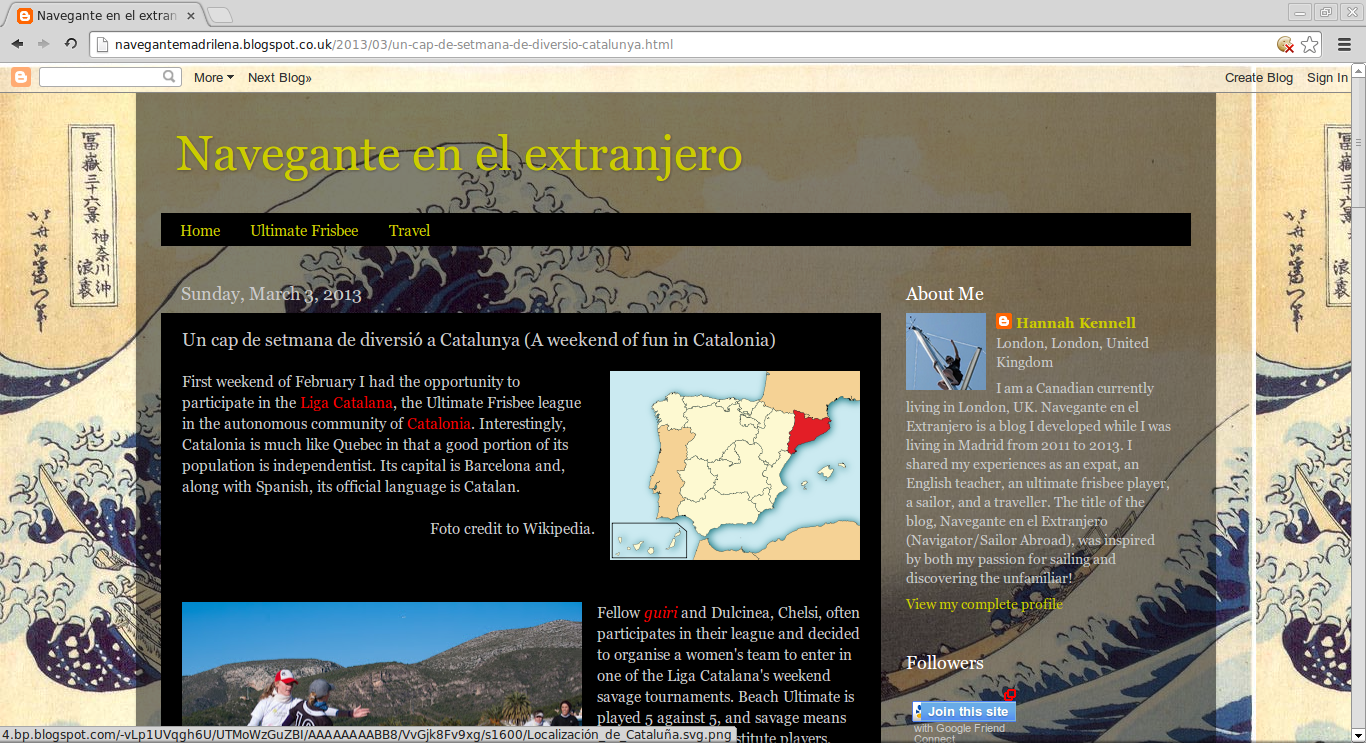Click the browser forward arrow

(x=44, y=44)
